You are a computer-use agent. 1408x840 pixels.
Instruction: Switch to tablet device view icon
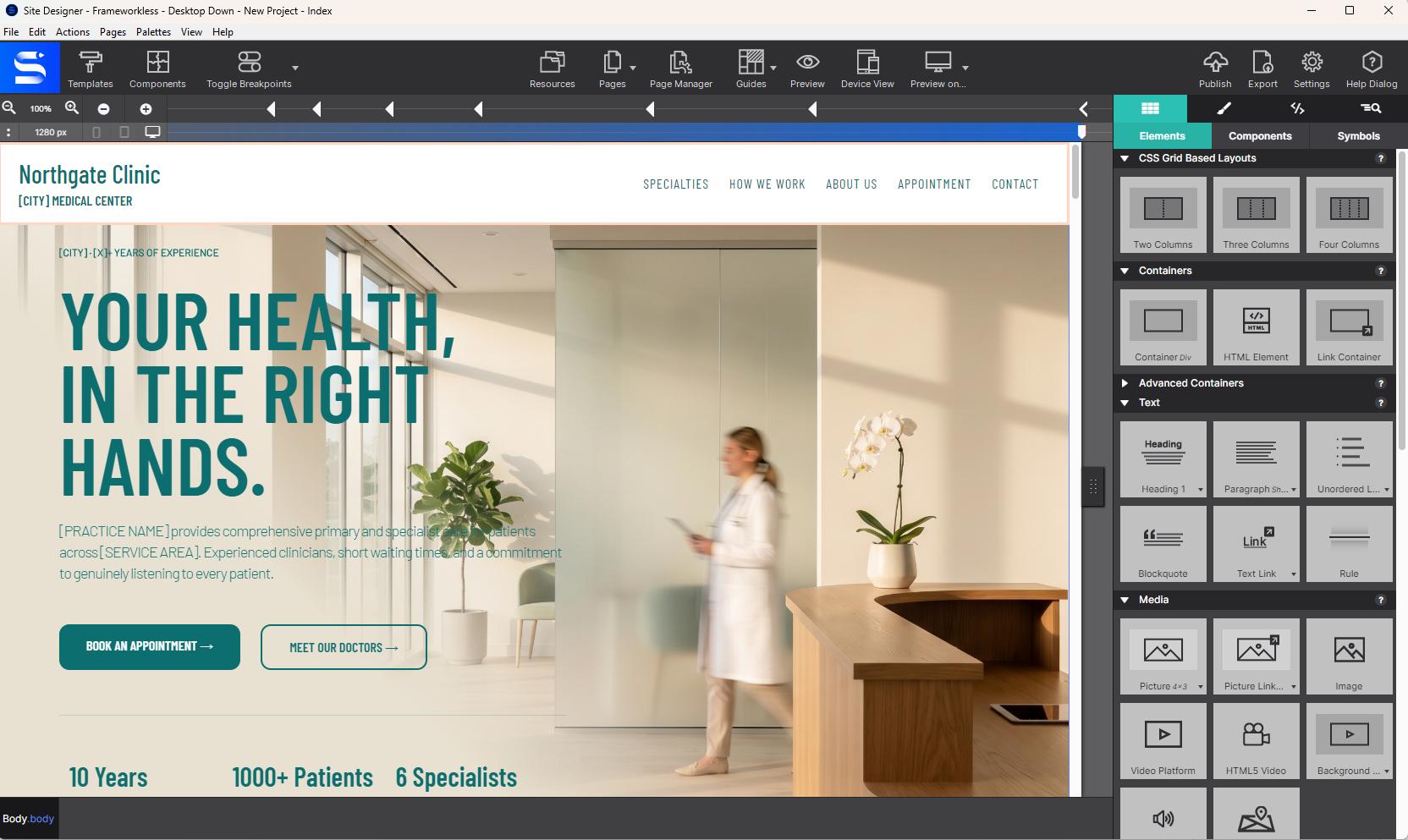(124, 132)
